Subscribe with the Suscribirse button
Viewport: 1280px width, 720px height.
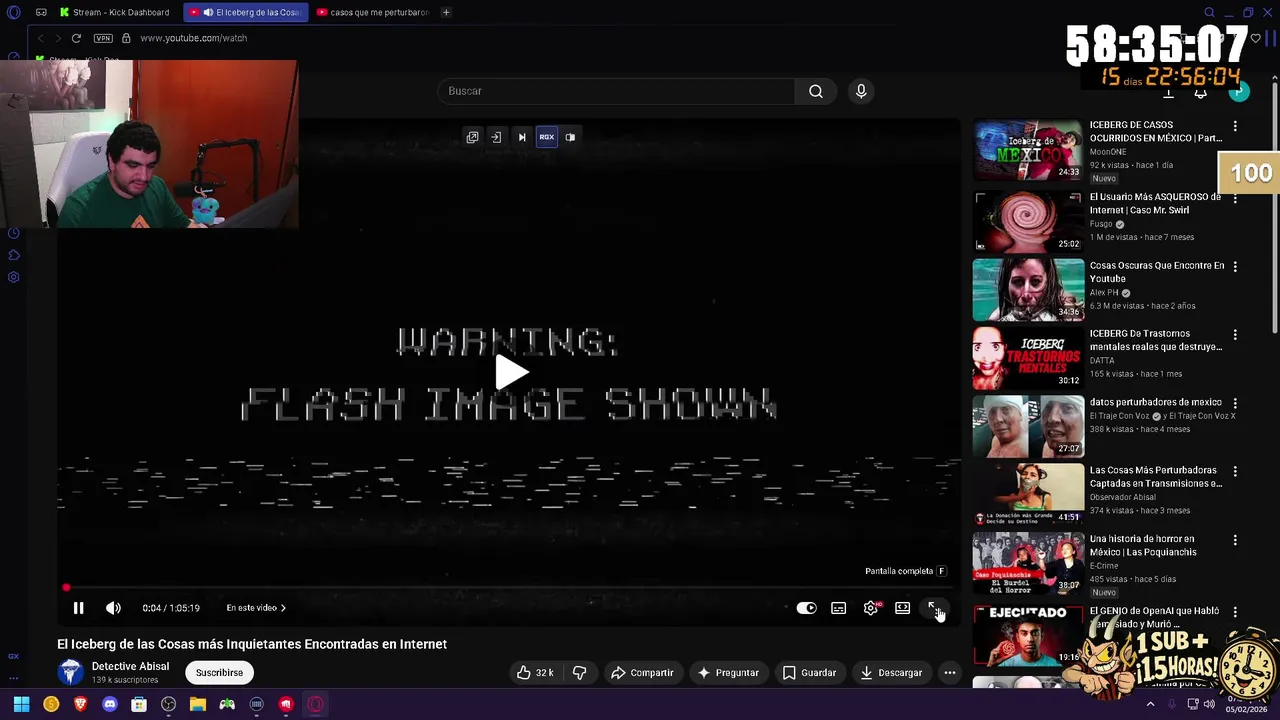(x=219, y=673)
